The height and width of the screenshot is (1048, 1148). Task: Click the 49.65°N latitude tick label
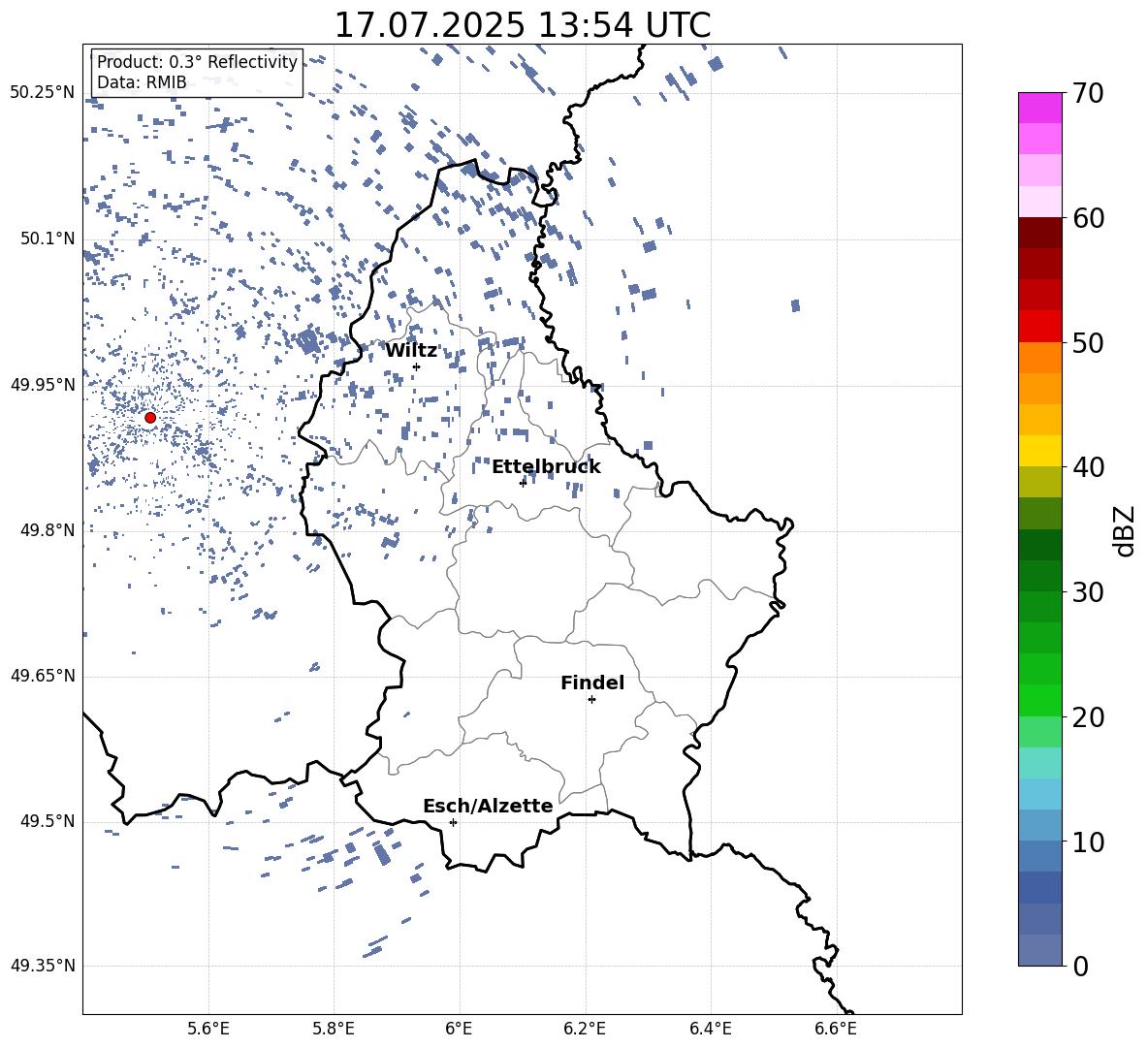point(43,676)
